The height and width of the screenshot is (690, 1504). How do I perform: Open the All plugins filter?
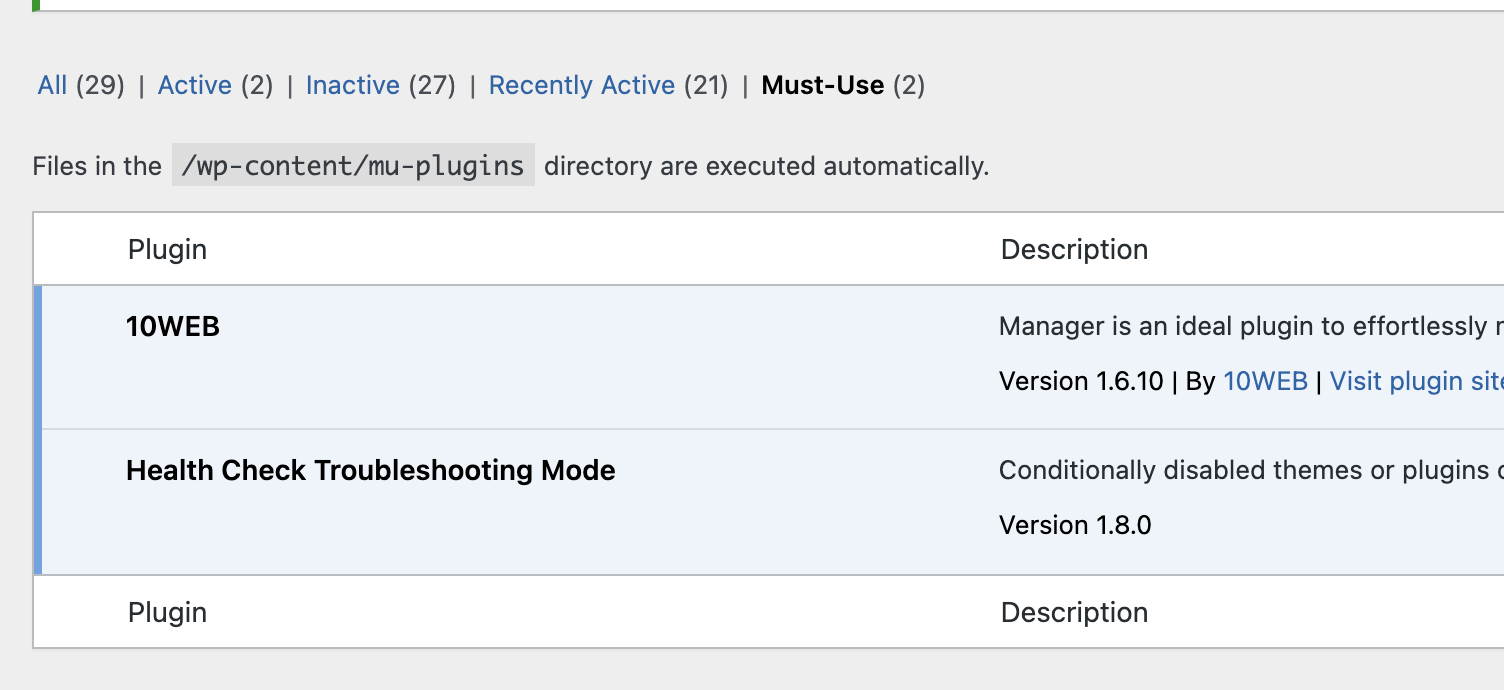pos(52,86)
